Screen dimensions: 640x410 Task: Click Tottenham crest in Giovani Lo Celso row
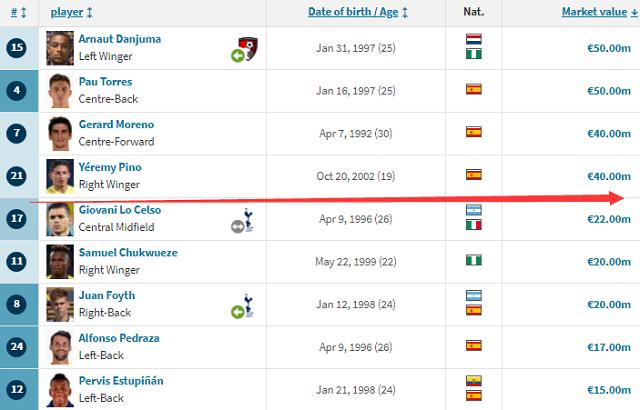pyautogui.click(x=248, y=220)
